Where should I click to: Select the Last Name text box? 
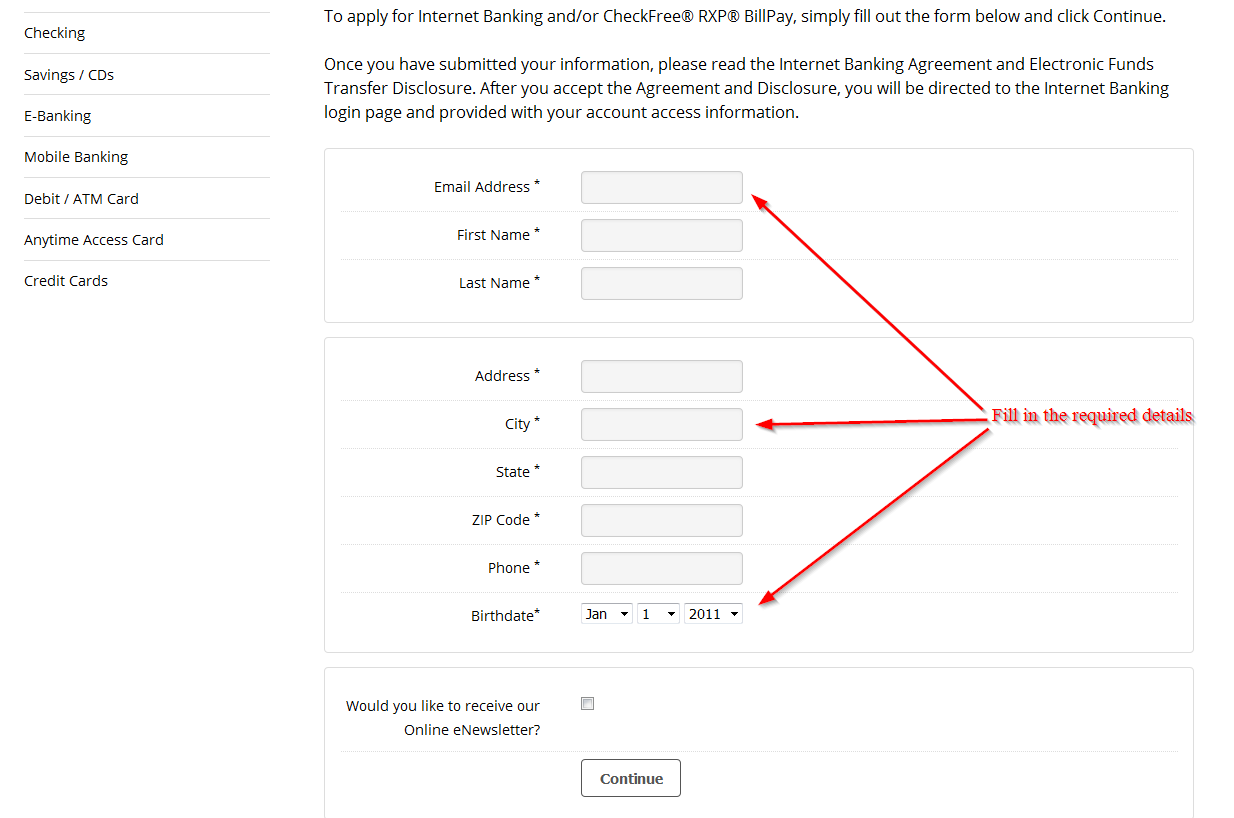[662, 283]
